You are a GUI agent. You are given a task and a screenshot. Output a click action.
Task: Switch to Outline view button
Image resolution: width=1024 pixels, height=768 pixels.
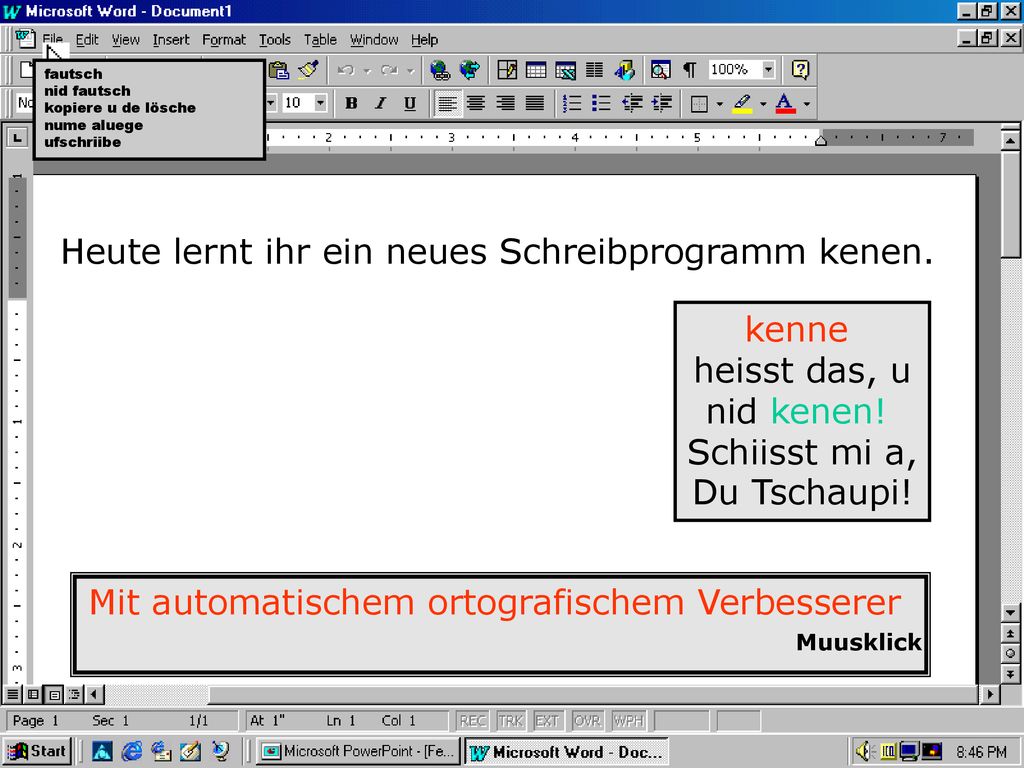75,694
